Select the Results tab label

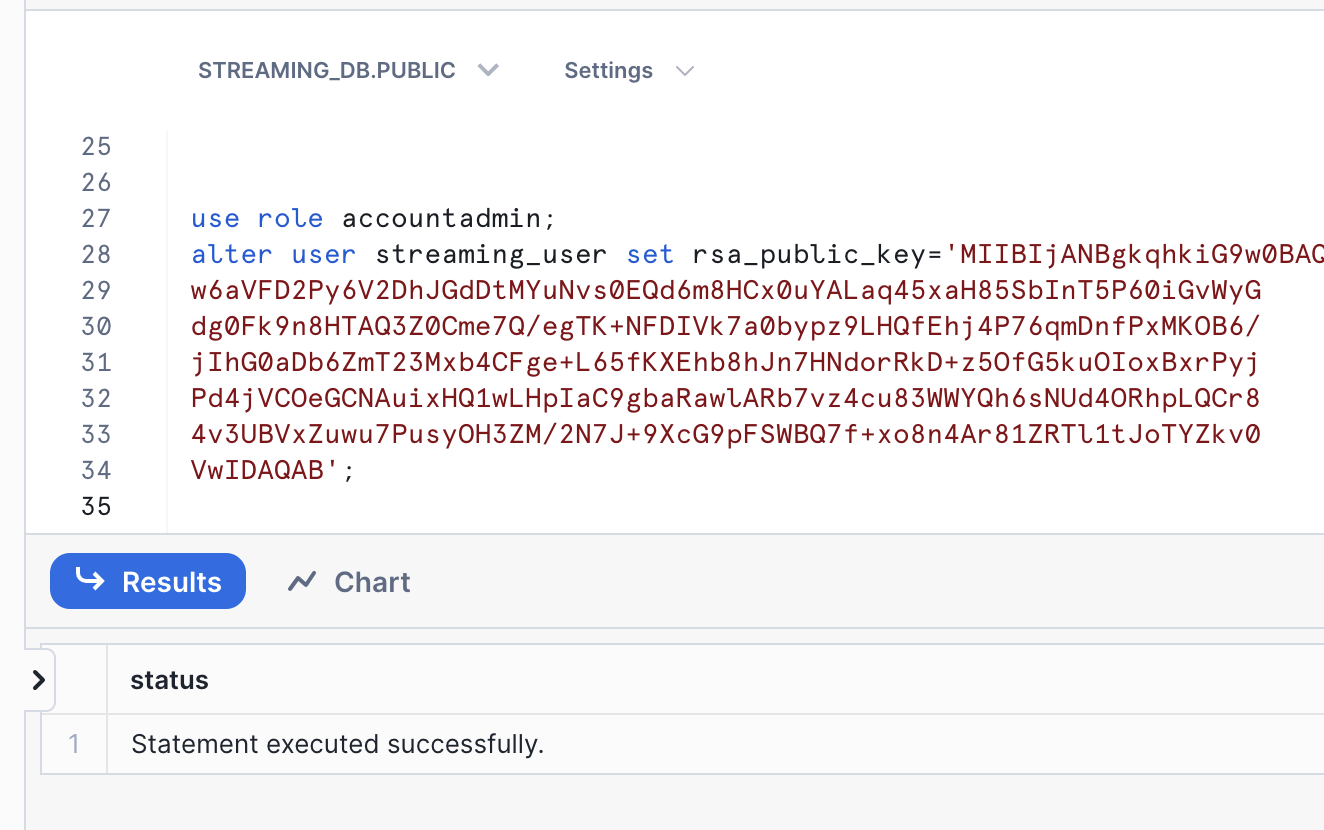tap(171, 582)
